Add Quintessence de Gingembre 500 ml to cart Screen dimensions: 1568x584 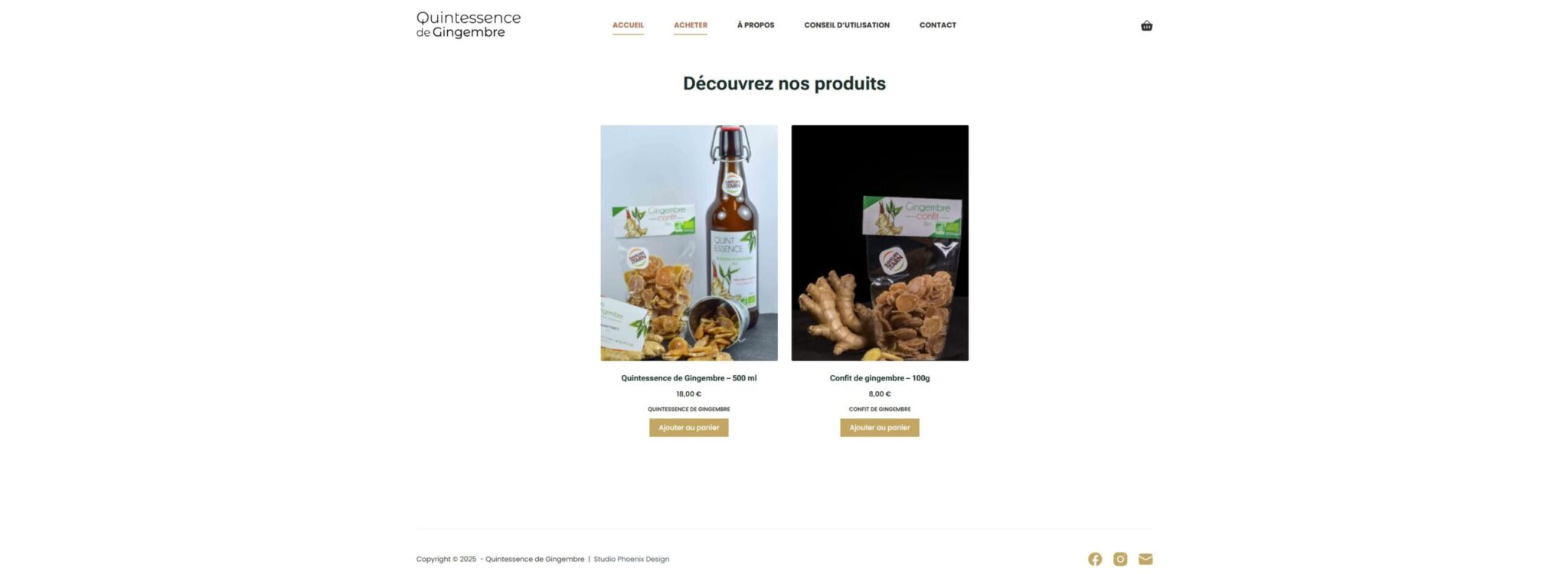coord(688,428)
